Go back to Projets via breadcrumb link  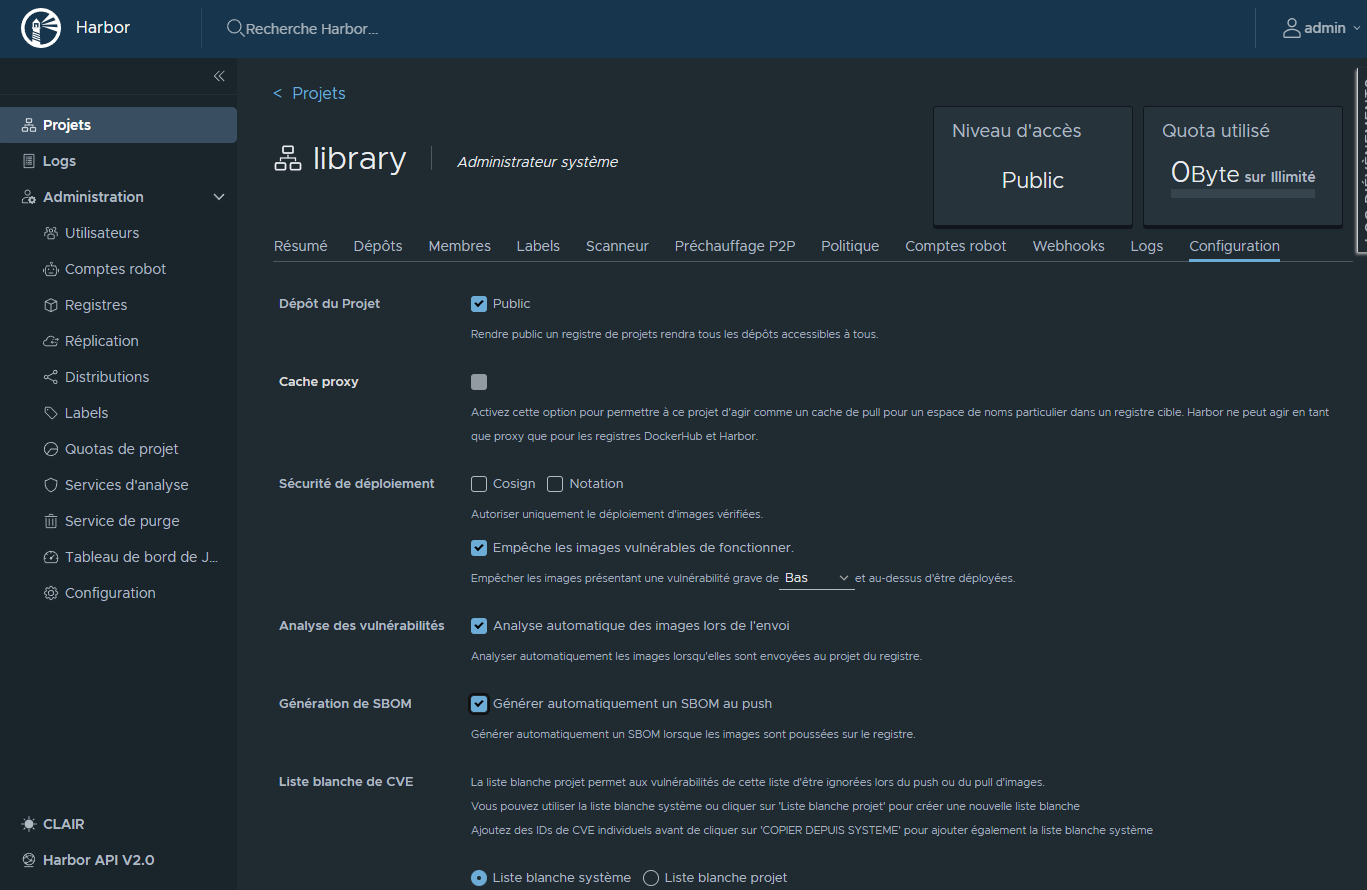(x=318, y=93)
